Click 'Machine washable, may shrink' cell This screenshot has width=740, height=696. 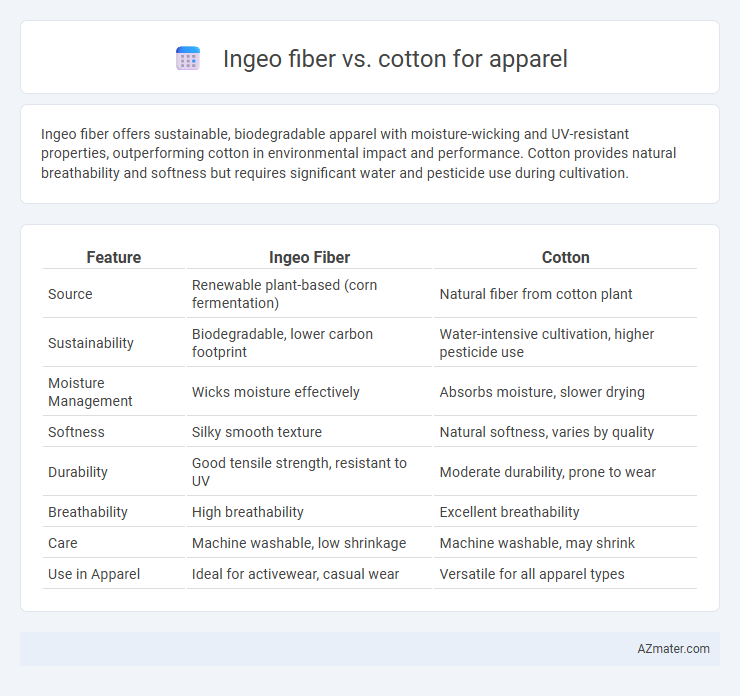click(x=565, y=543)
